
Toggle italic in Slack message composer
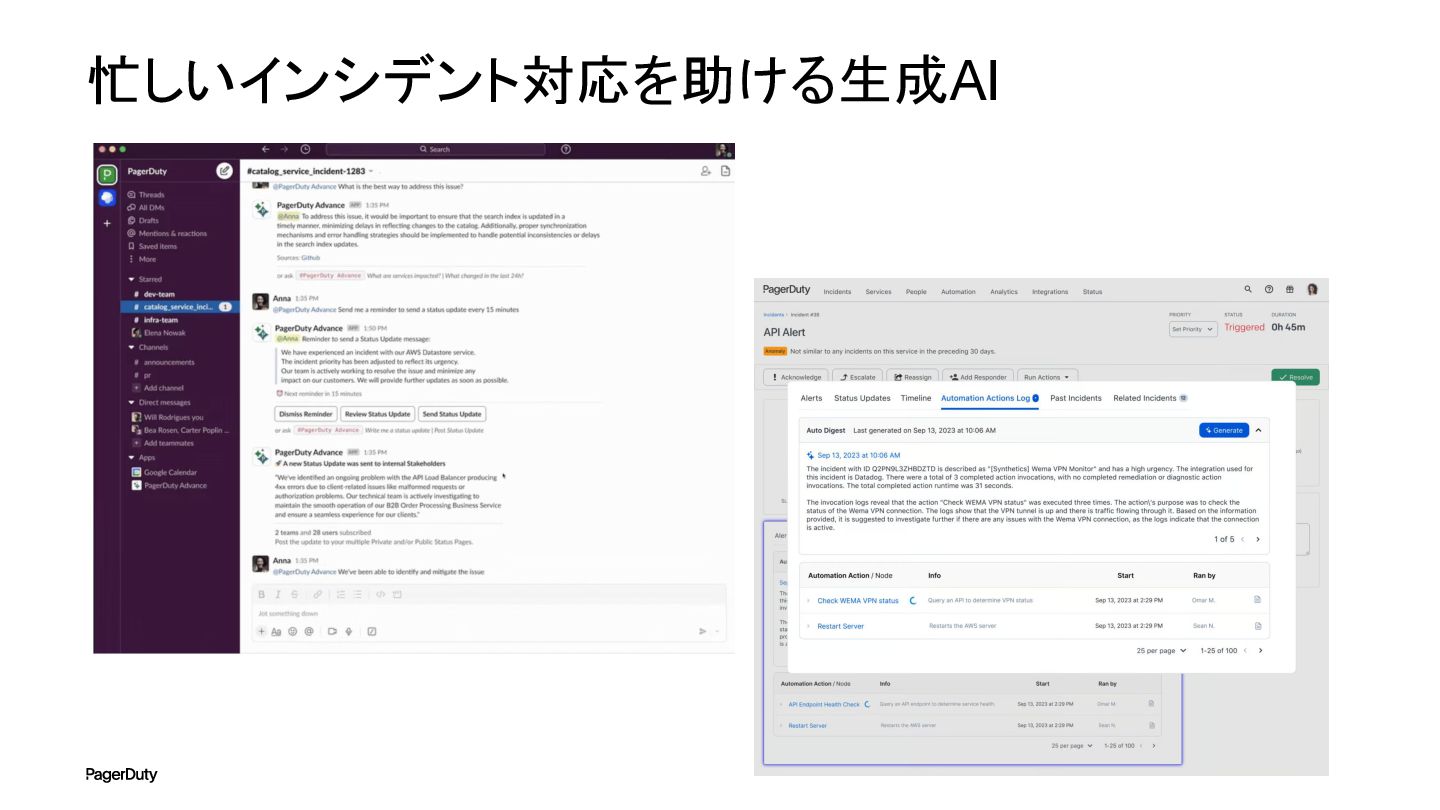point(278,594)
